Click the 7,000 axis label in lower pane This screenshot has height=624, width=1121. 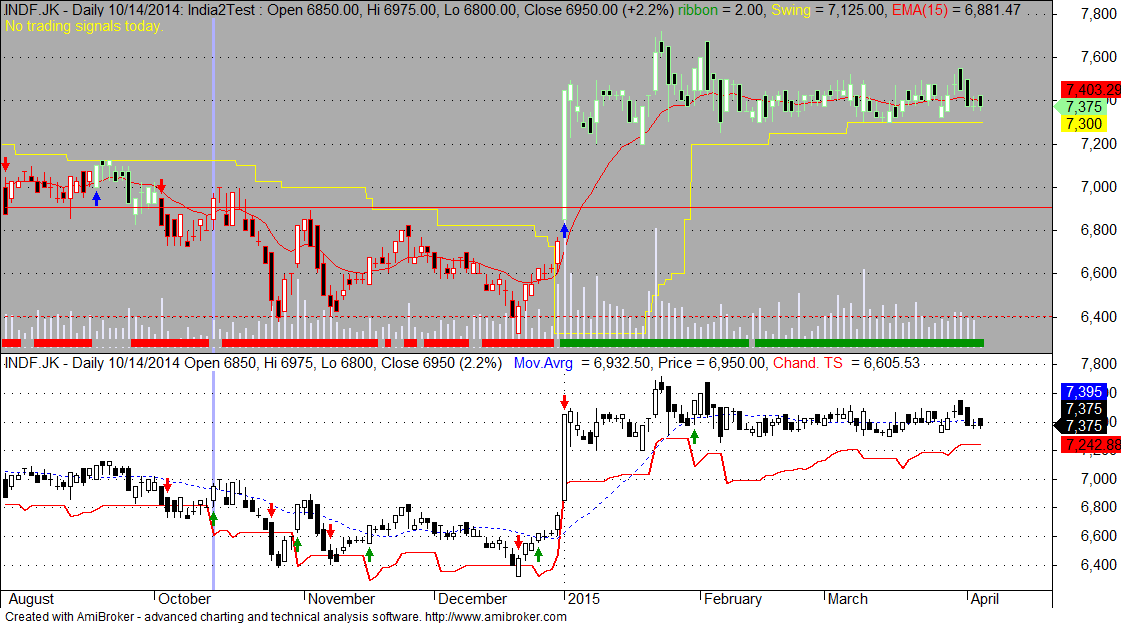[x=1098, y=479]
